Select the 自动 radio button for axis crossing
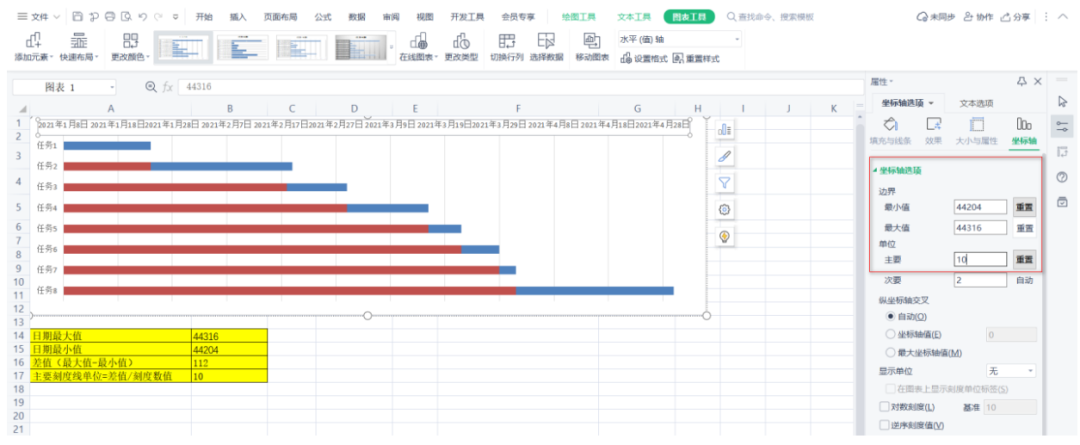The height and width of the screenshot is (445, 1080). coord(890,316)
